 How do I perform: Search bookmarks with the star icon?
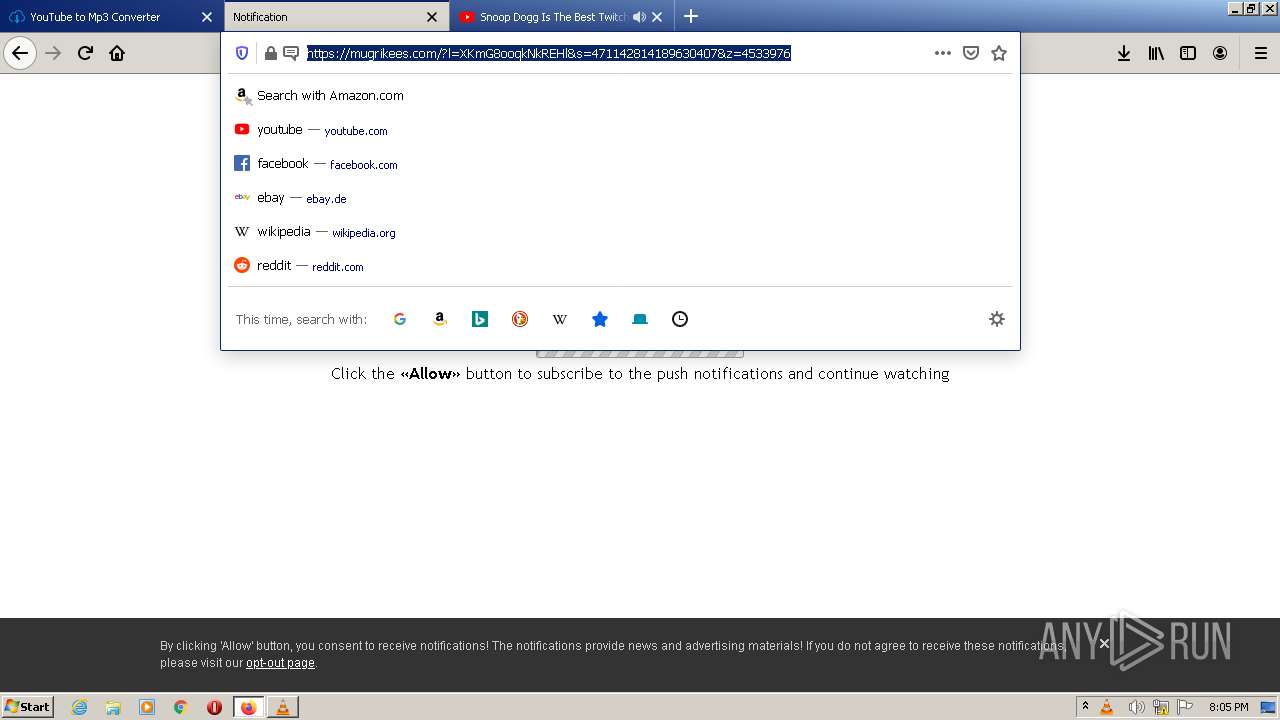[600, 319]
